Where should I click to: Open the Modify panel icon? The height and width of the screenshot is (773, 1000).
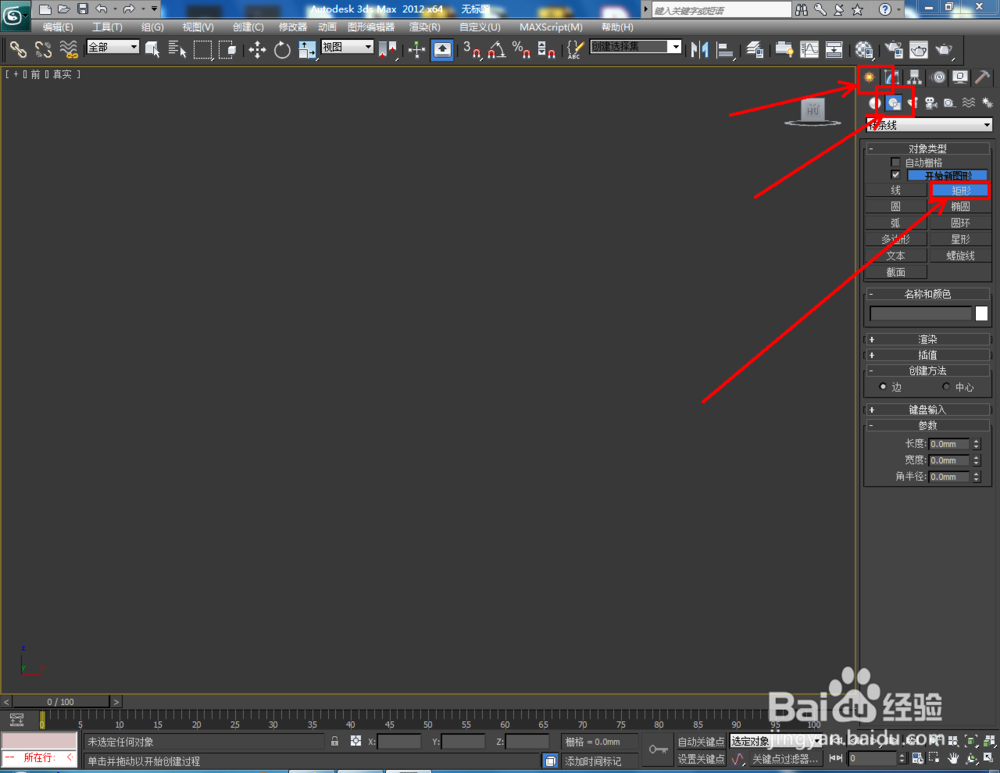pyautogui.click(x=890, y=77)
